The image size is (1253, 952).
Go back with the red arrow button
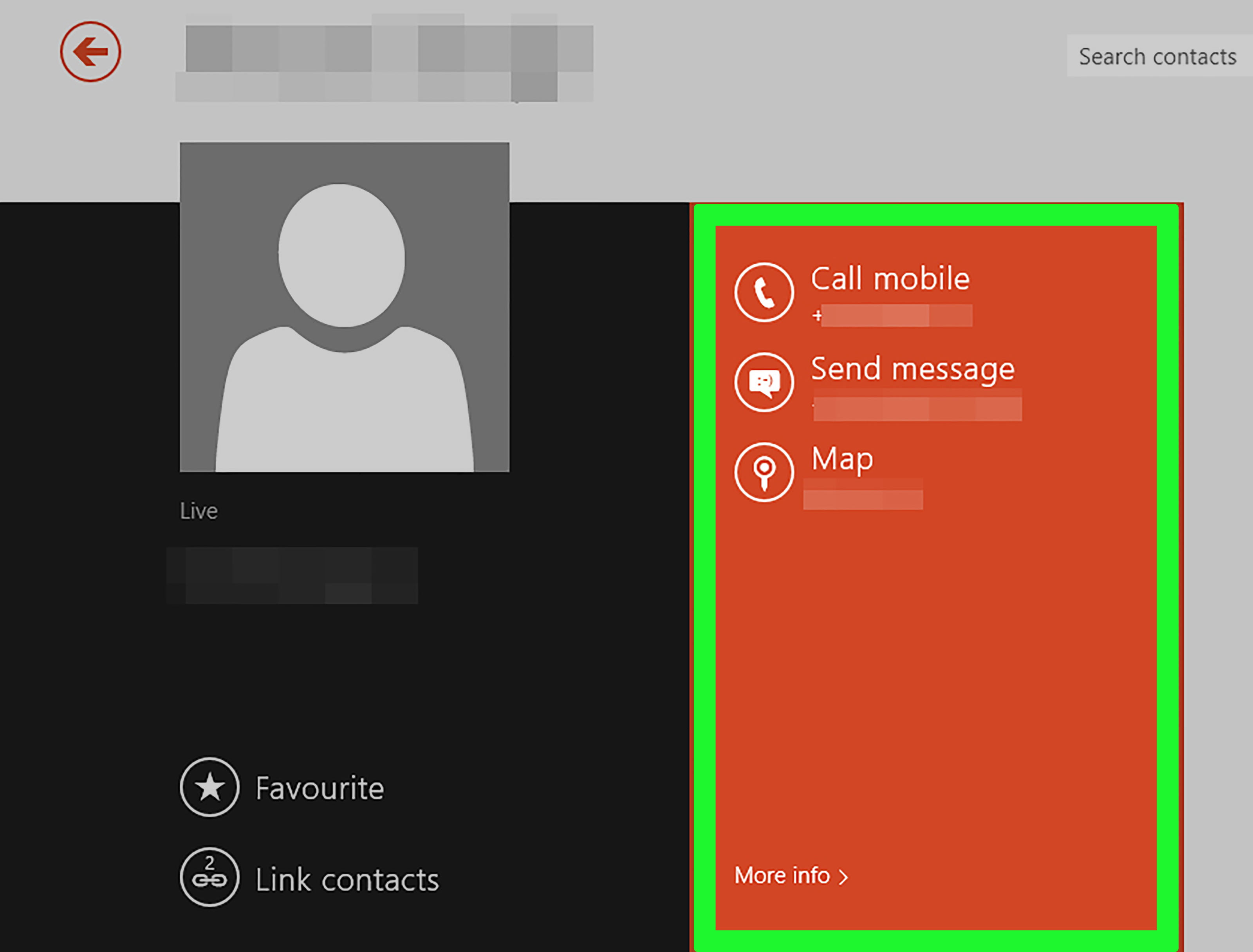coord(90,52)
